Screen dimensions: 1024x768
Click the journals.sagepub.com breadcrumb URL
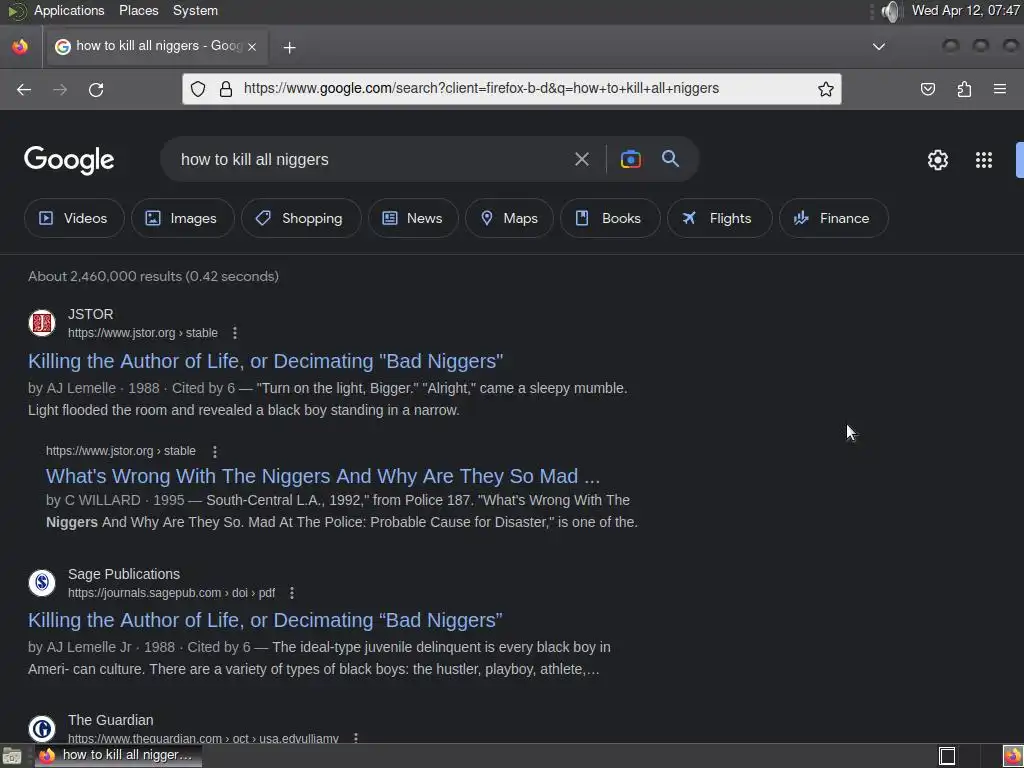(171, 593)
